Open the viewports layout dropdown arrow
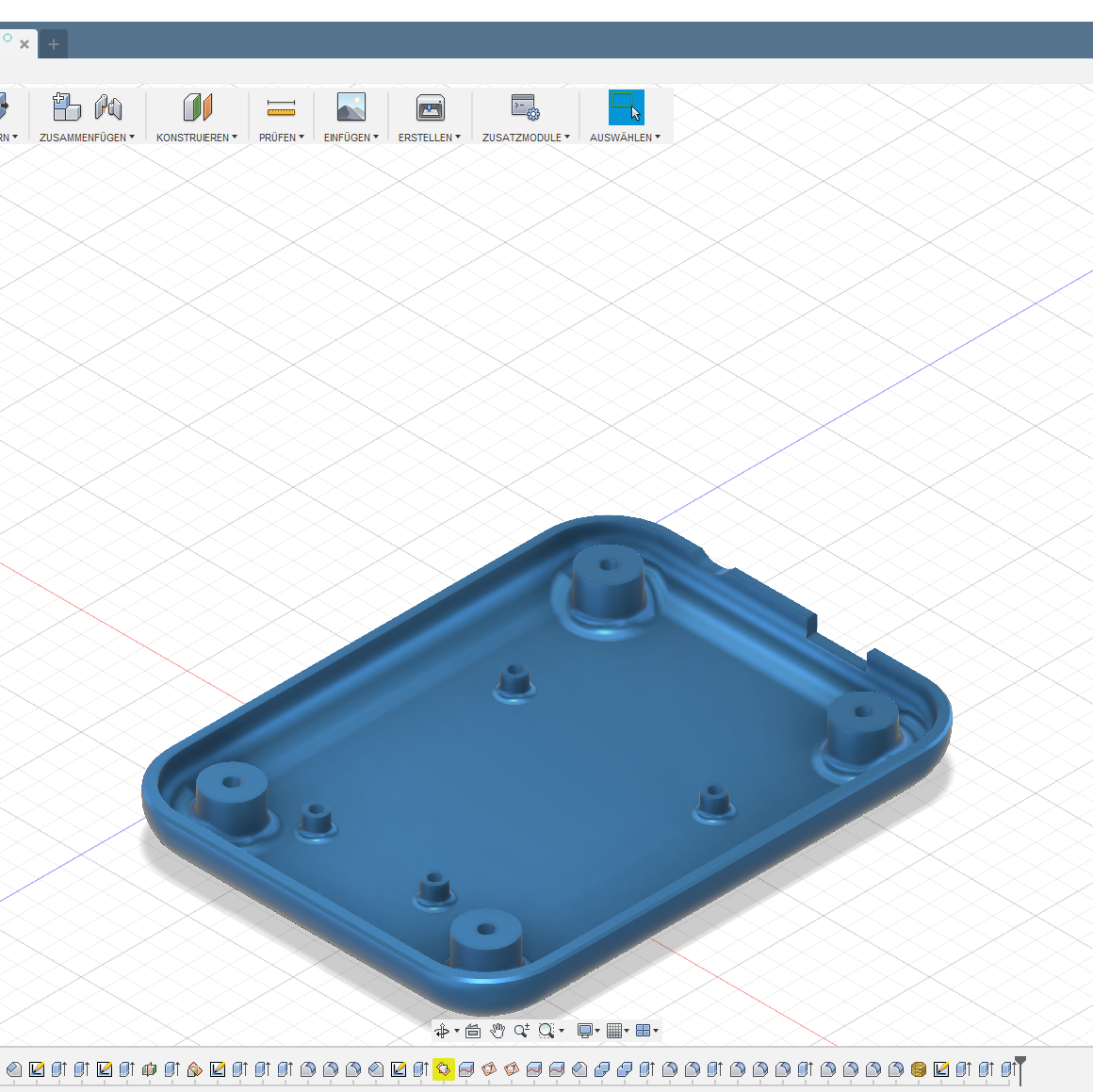 pos(657,1030)
